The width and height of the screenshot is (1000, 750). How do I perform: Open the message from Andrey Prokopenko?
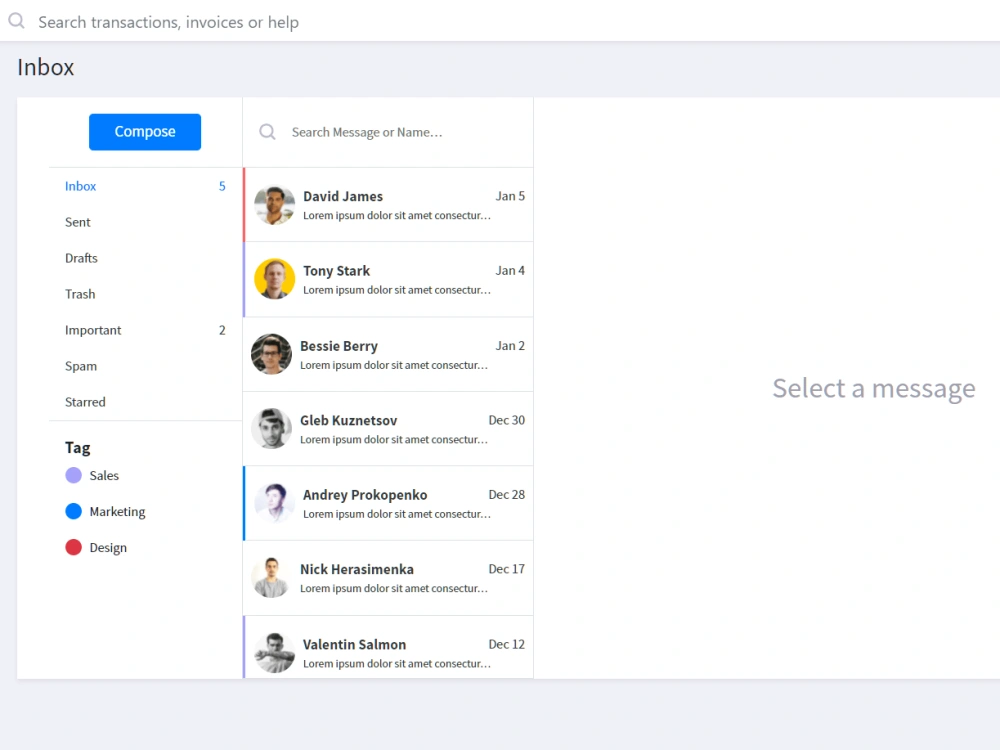(388, 503)
